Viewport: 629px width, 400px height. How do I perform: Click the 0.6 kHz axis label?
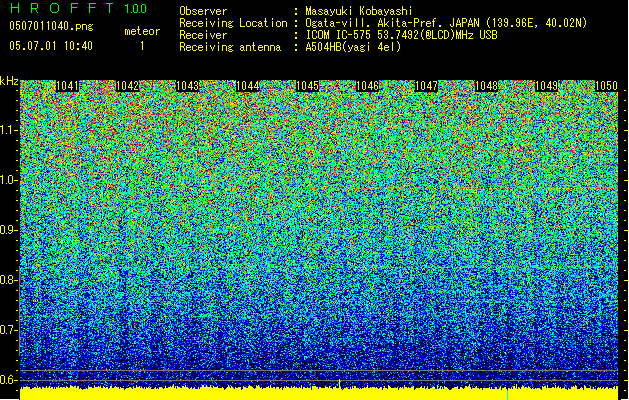tap(9, 380)
